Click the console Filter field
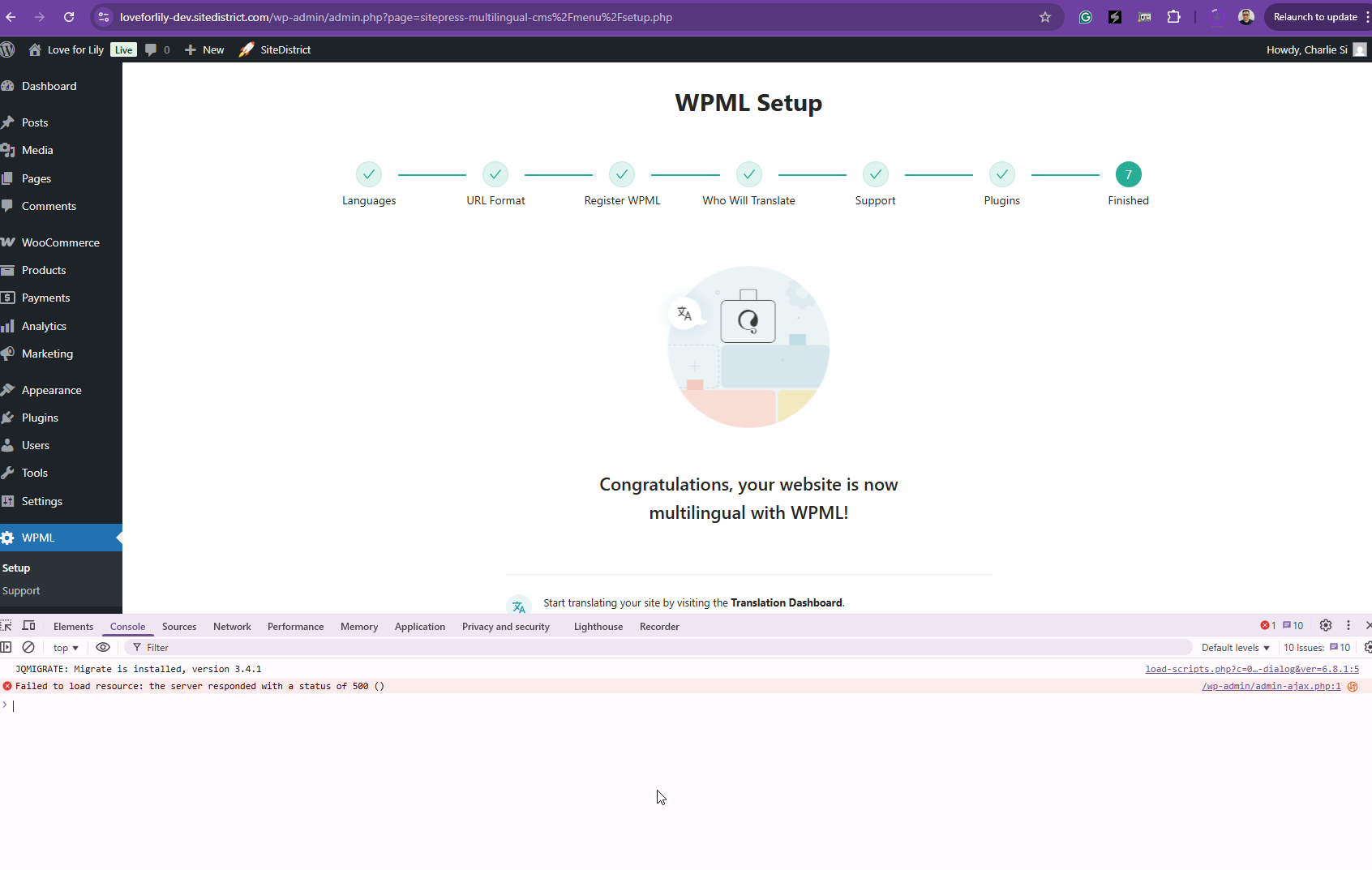 pos(660,648)
